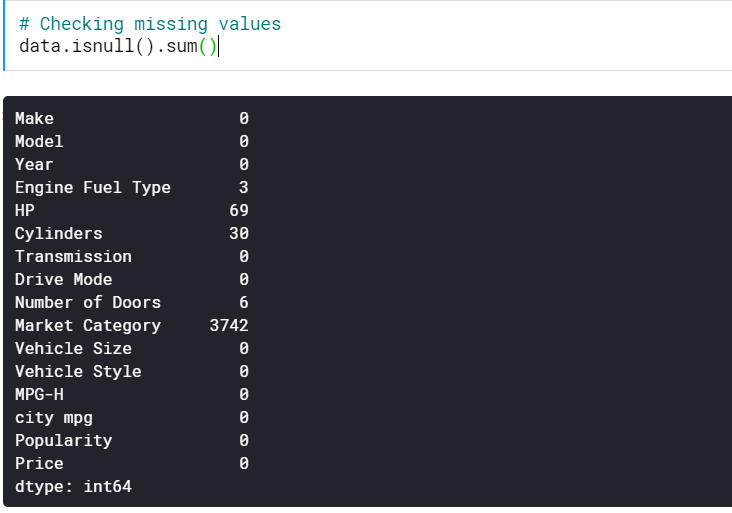Screen dimensions: 732x513
Task: Click the 'Vehicle Size' row label
Action: pos(73,348)
